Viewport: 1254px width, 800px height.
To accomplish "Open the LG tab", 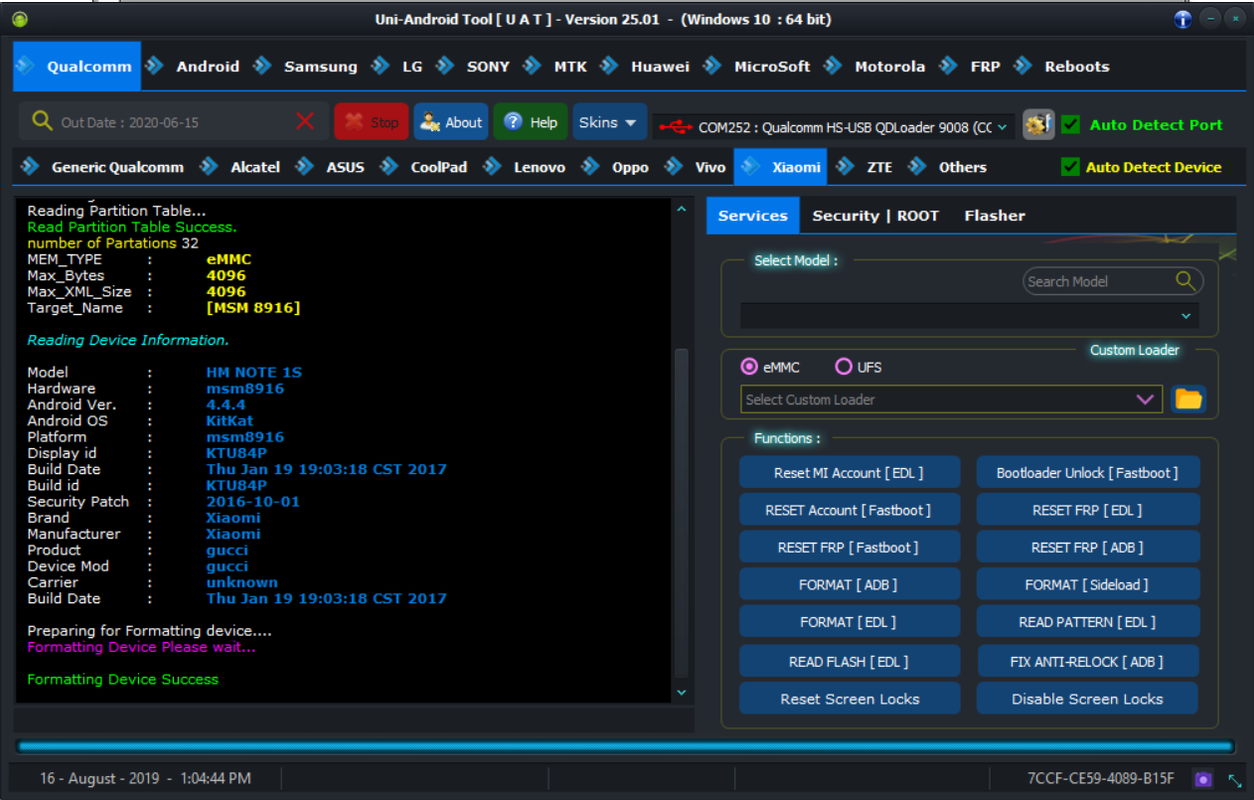I will click(412, 67).
